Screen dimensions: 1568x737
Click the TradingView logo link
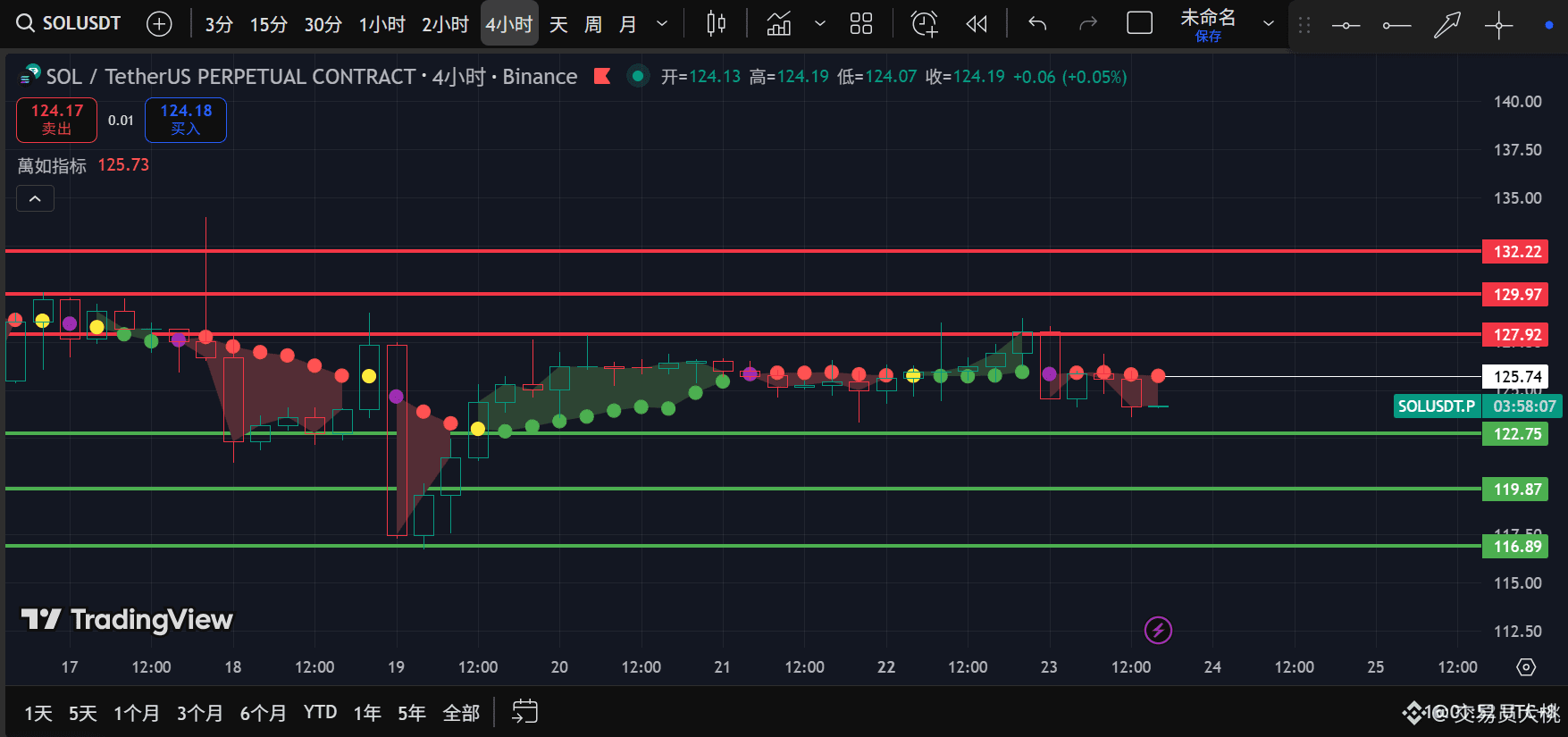(127, 619)
